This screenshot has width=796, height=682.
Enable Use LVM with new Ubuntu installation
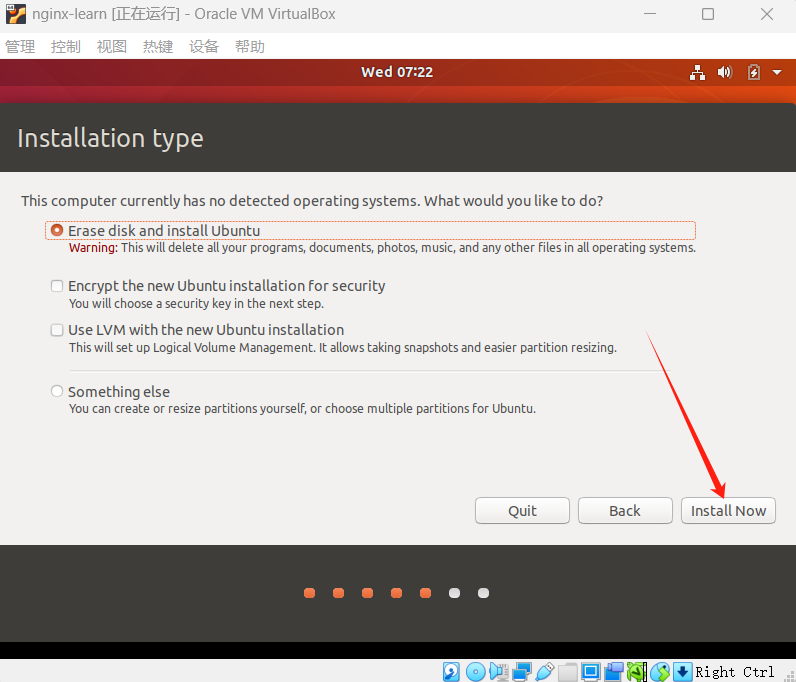click(x=57, y=330)
